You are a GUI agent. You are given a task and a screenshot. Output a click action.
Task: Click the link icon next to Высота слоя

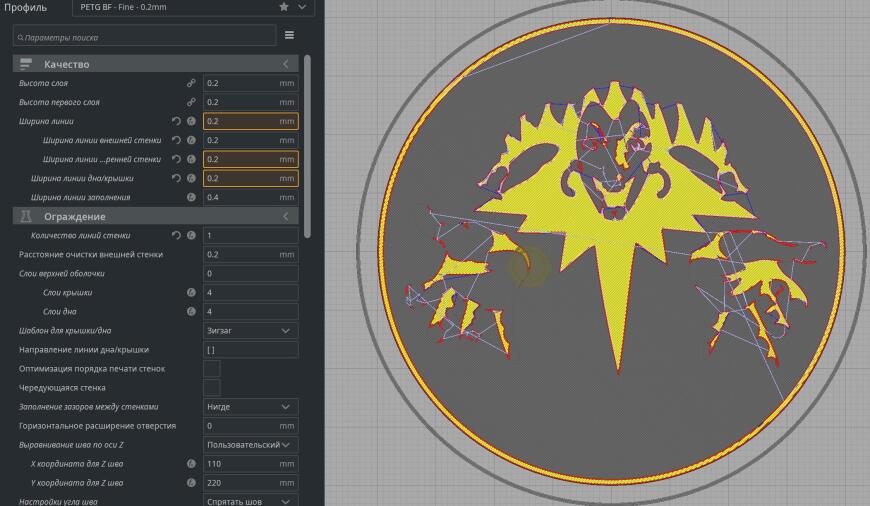click(x=191, y=83)
